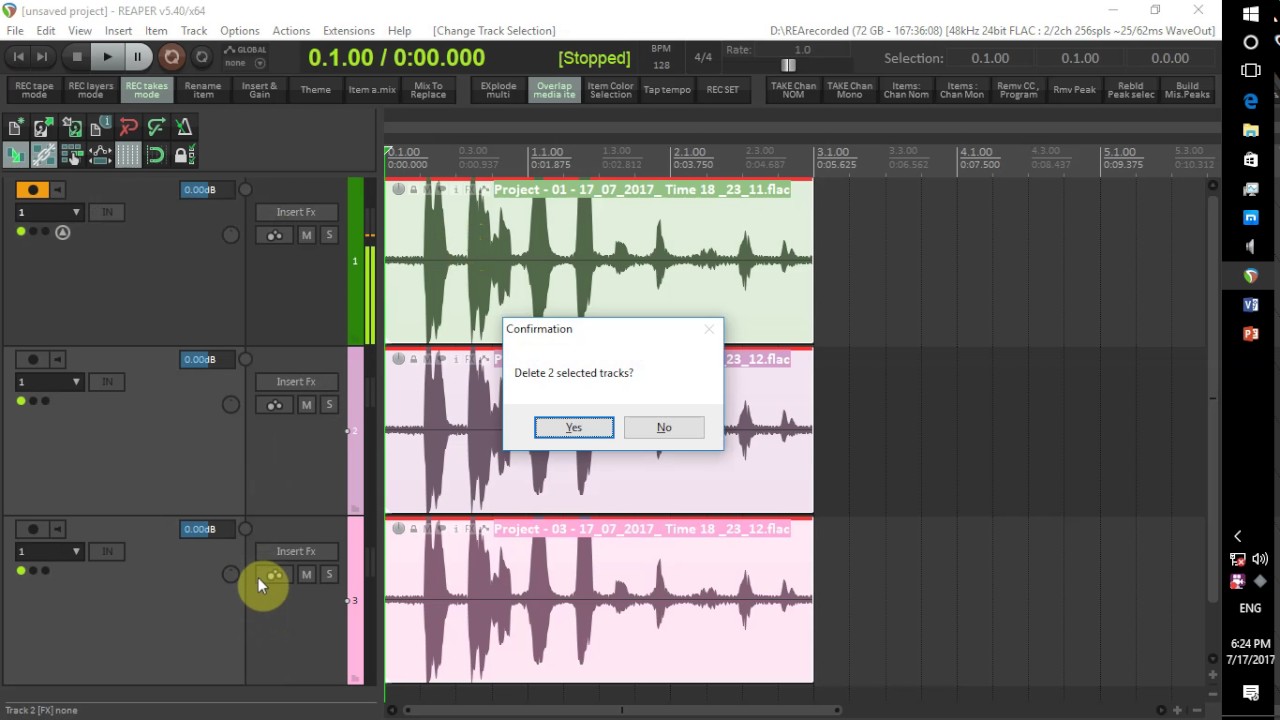Viewport: 1280px width, 720px height.
Task: Toggle the auto-crossfade toolbar icon
Action: (x=15, y=155)
